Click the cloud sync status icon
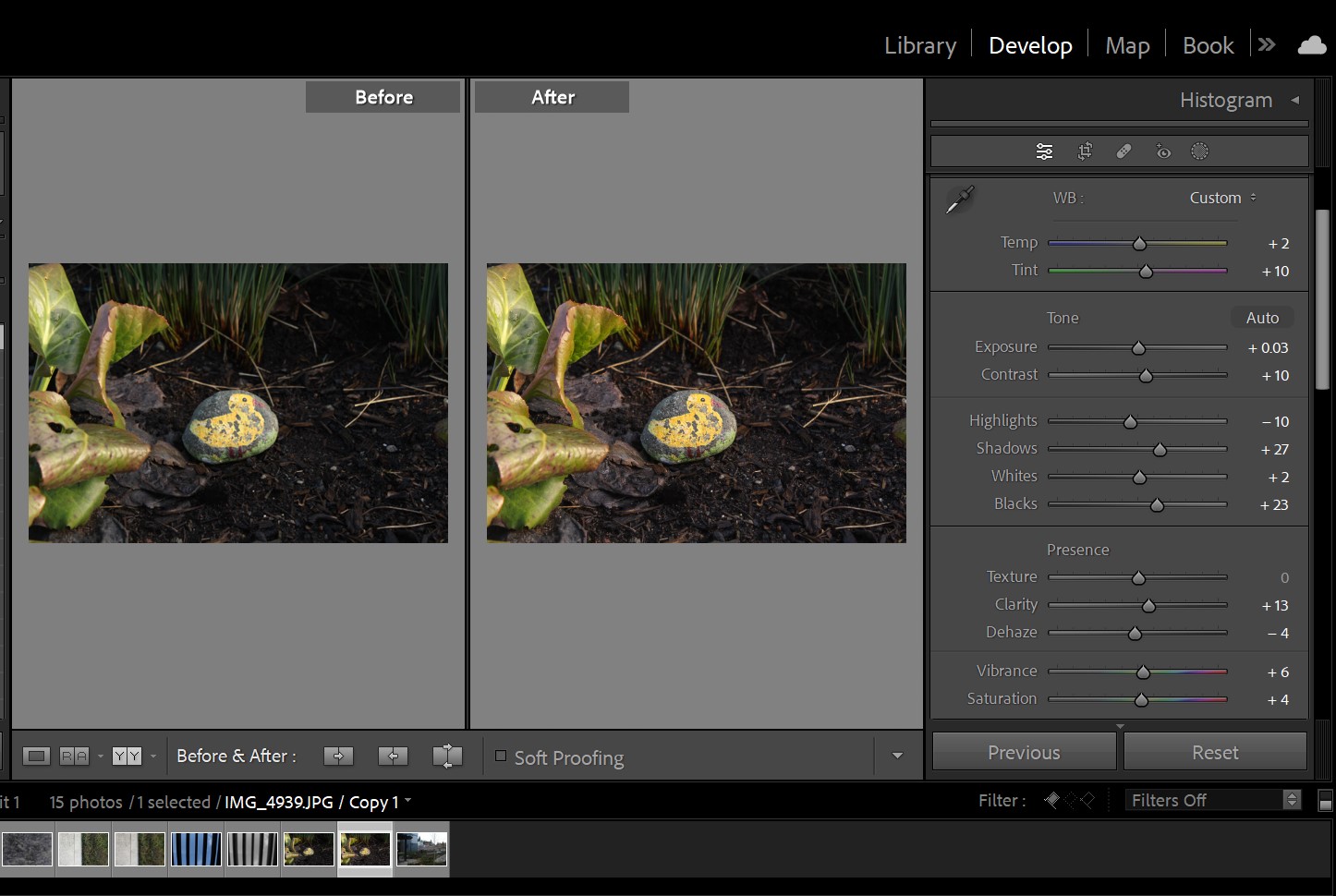1336x896 pixels. point(1312,45)
